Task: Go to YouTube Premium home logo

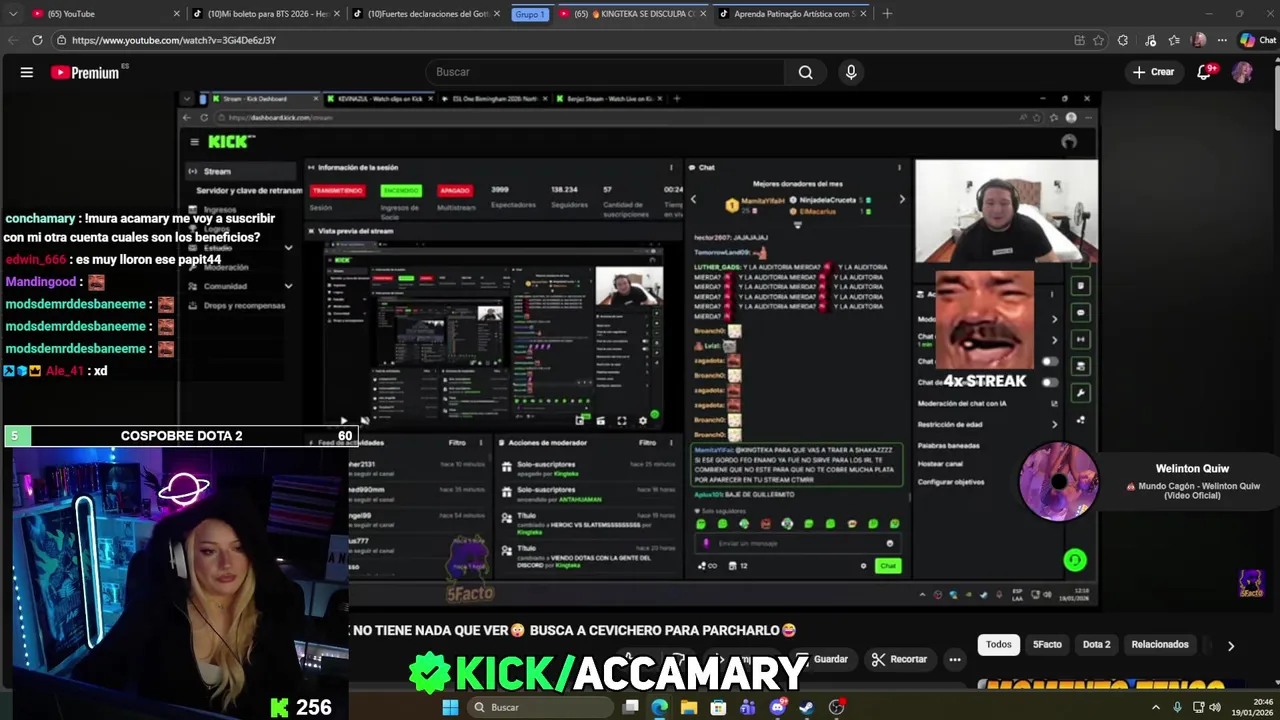Action: [x=85, y=72]
